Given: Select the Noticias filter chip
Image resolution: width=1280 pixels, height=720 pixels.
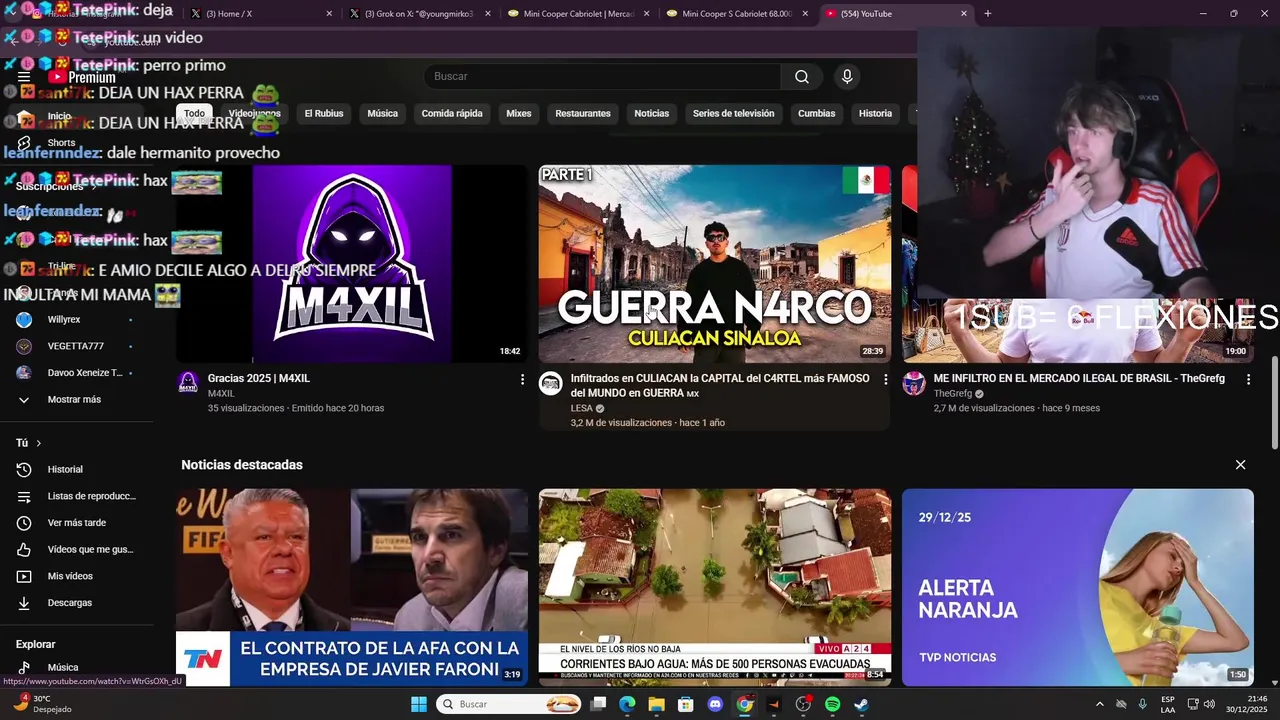Looking at the screenshot, I should point(652,114).
